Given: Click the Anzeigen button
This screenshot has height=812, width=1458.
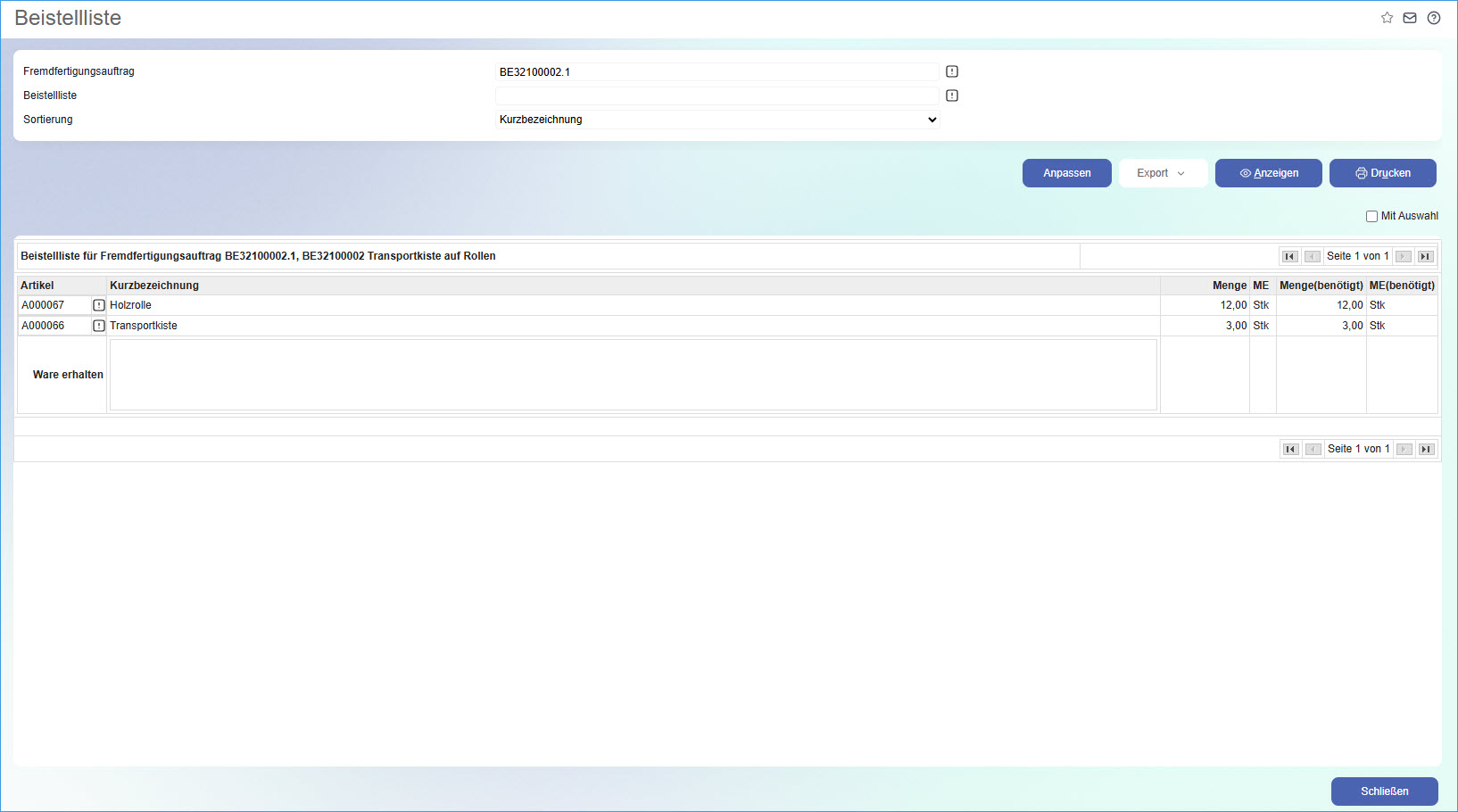Looking at the screenshot, I should pyautogui.click(x=1268, y=173).
